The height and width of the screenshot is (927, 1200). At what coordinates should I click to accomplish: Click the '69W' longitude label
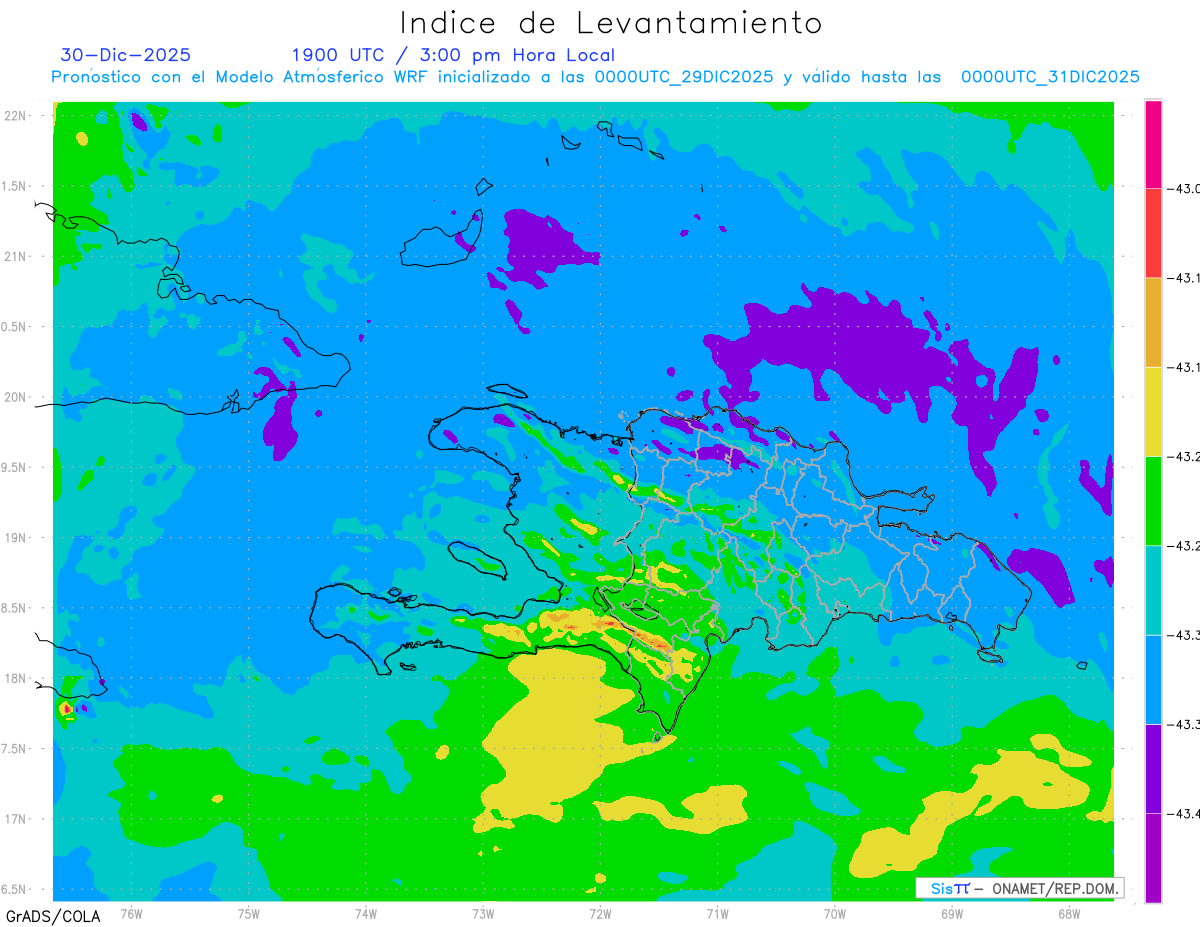pos(952,913)
